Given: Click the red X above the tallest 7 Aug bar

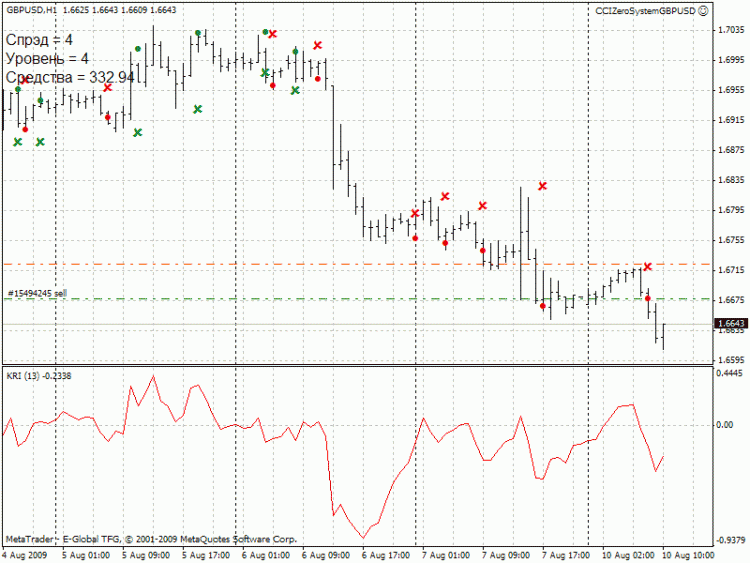Looking at the screenshot, I should point(542,186).
